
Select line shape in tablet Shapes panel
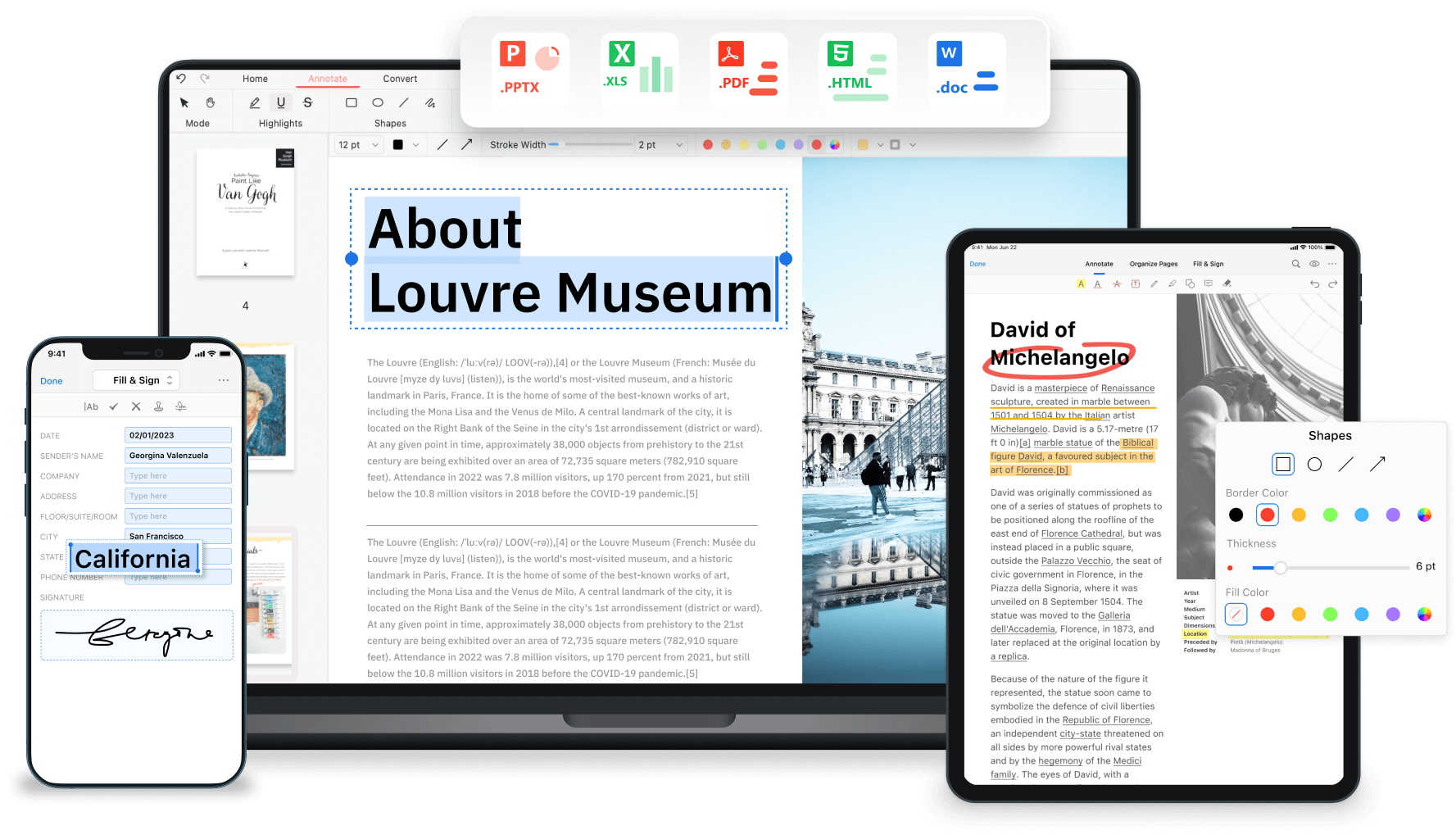(1345, 465)
